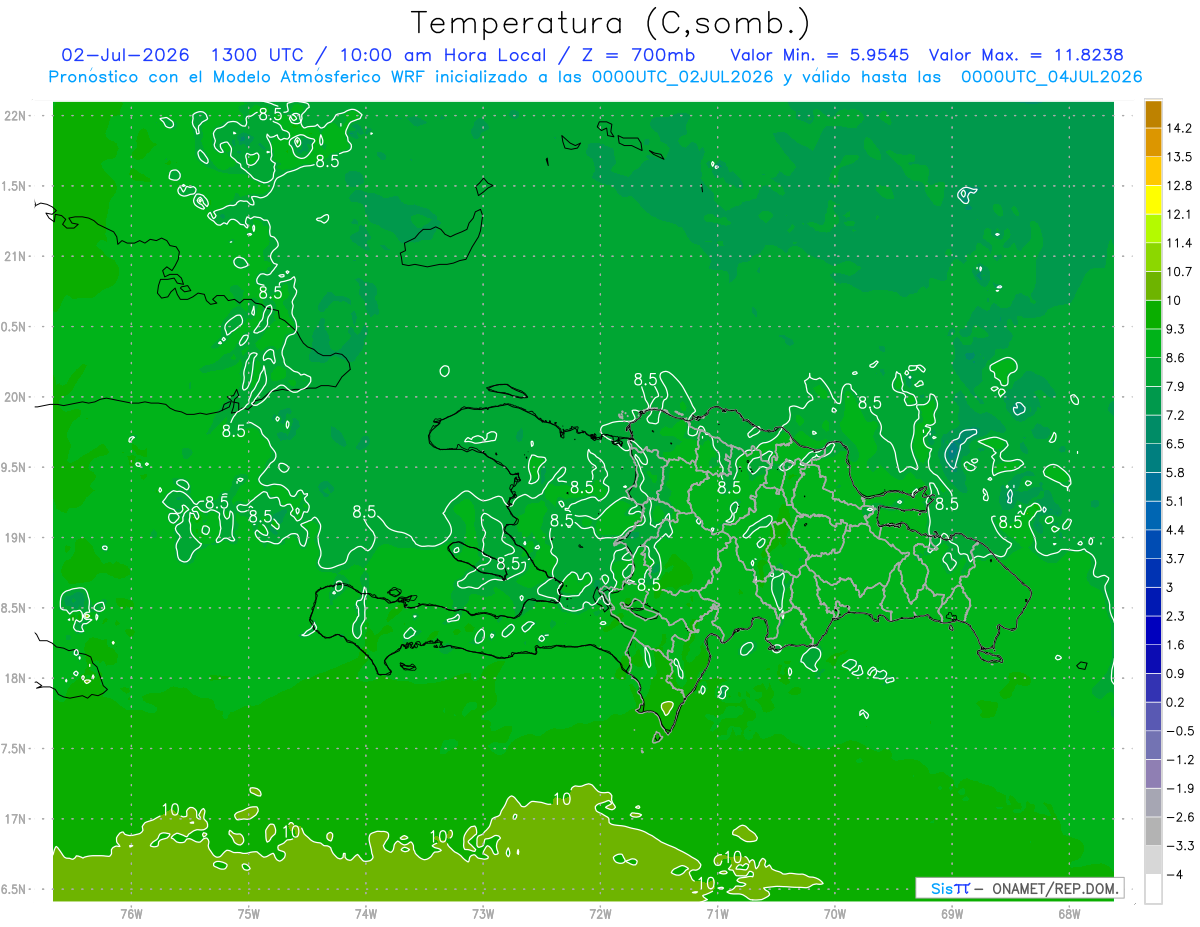Click the "1300 UTC" time text

pos(256,55)
